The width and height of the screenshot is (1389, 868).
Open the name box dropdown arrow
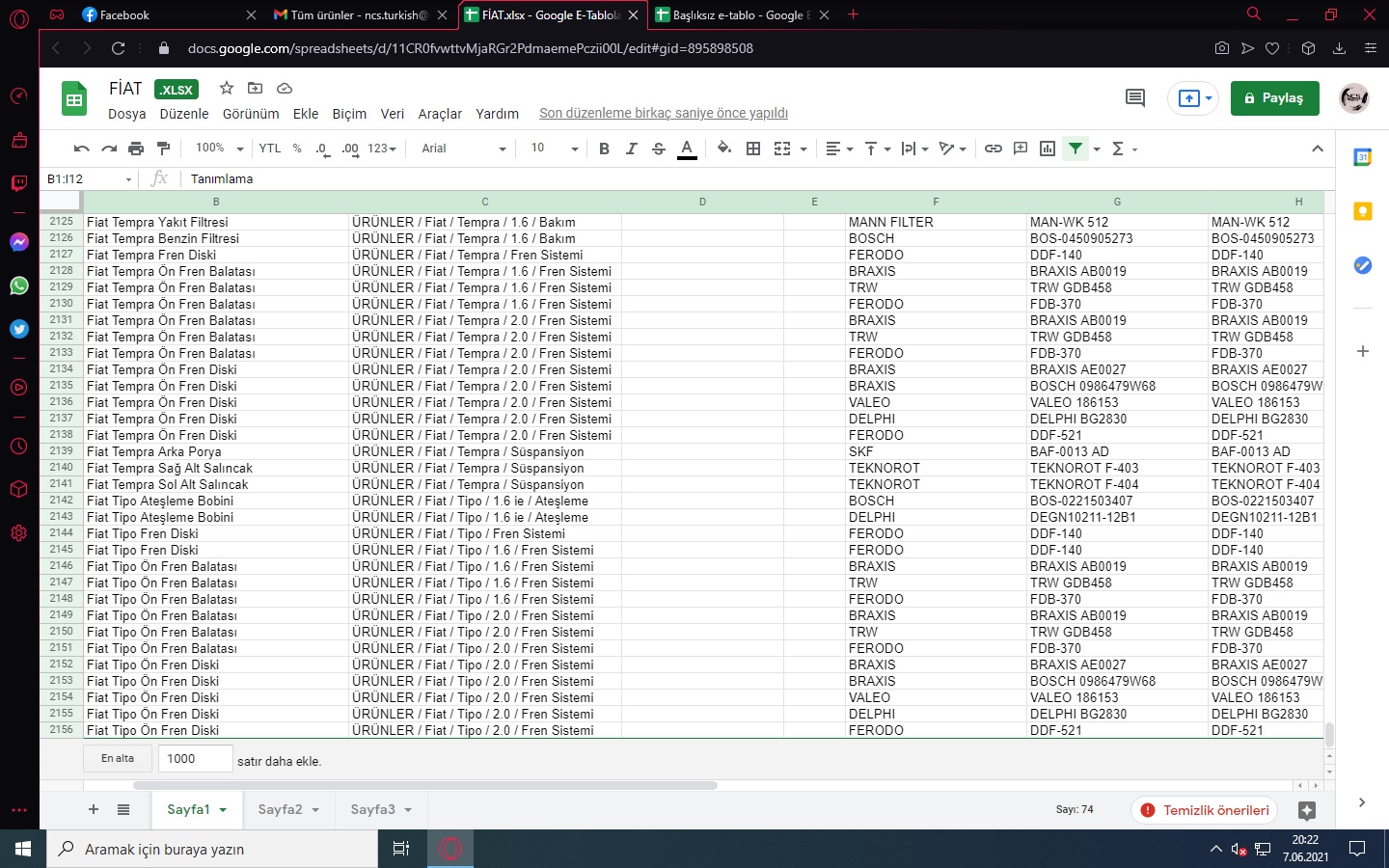[x=128, y=179]
